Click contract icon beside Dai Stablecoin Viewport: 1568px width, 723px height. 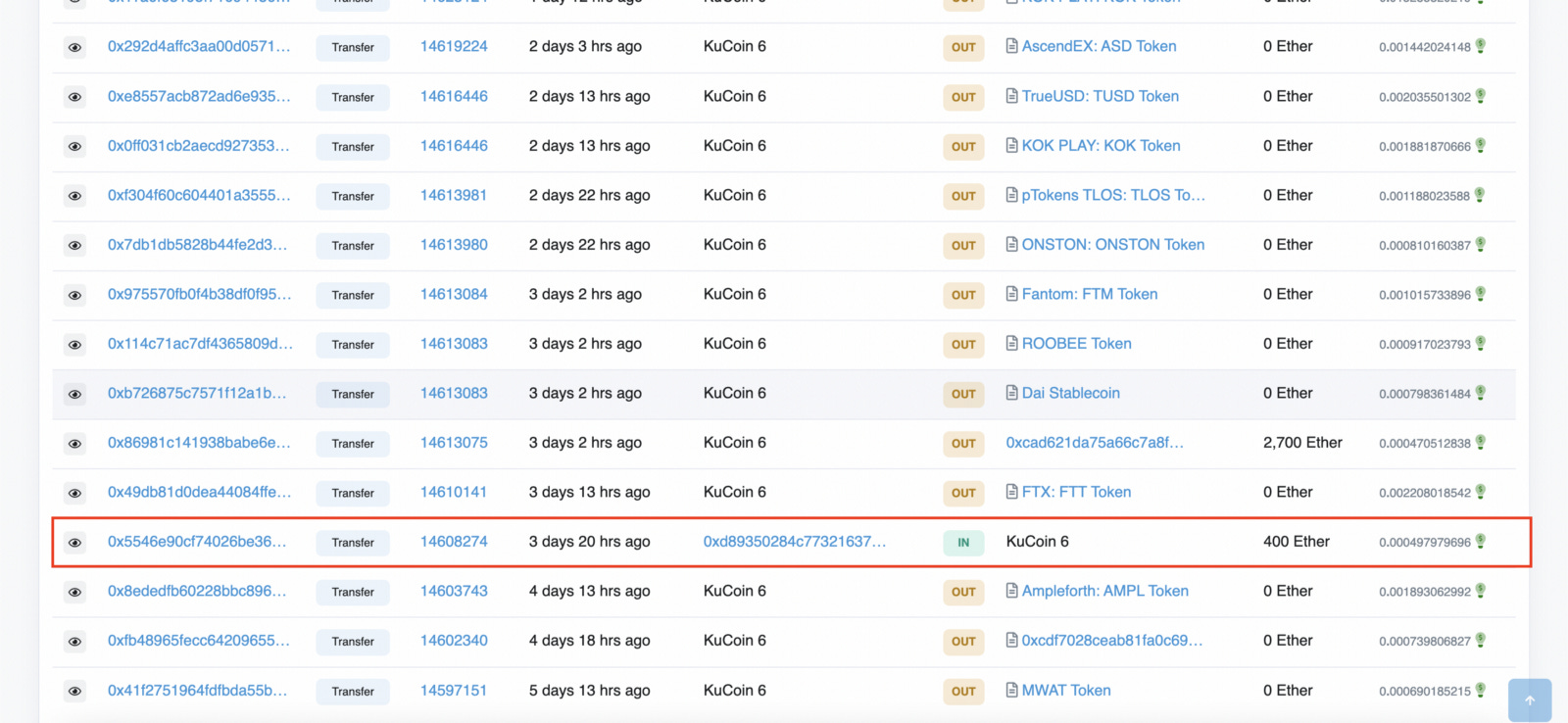point(1011,393)
